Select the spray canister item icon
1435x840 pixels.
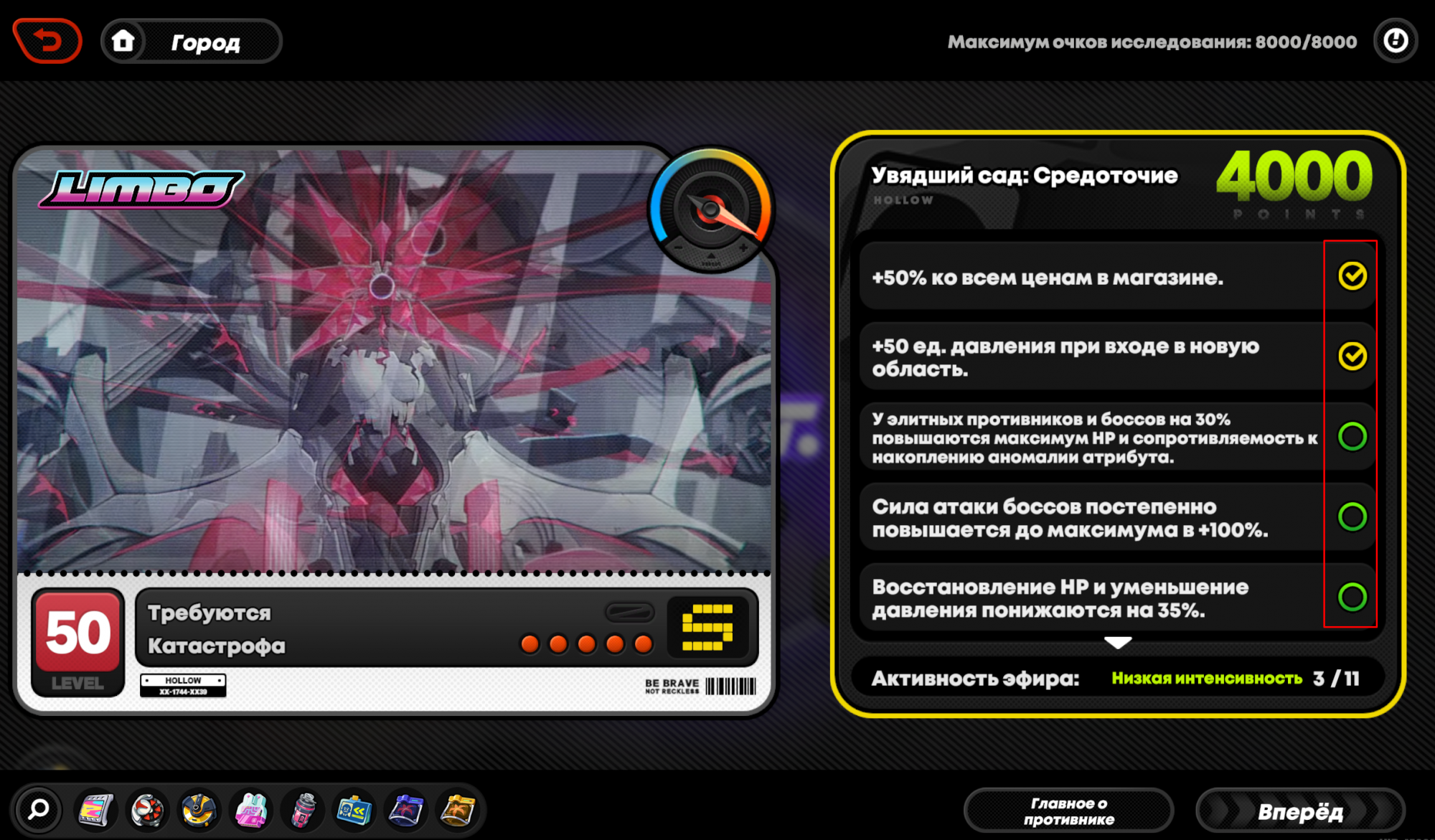point(302,810)
